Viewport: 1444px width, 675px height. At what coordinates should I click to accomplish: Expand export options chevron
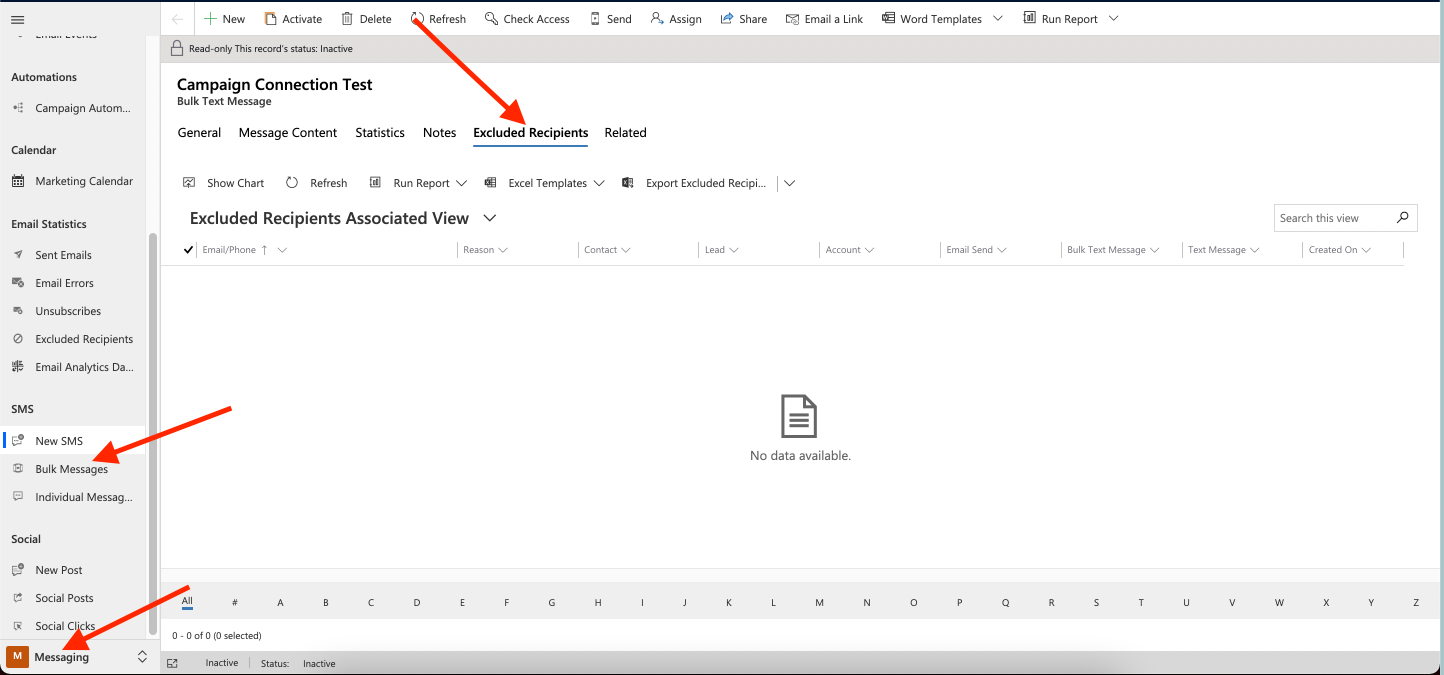pyautogui.click(x=789, y=183)
